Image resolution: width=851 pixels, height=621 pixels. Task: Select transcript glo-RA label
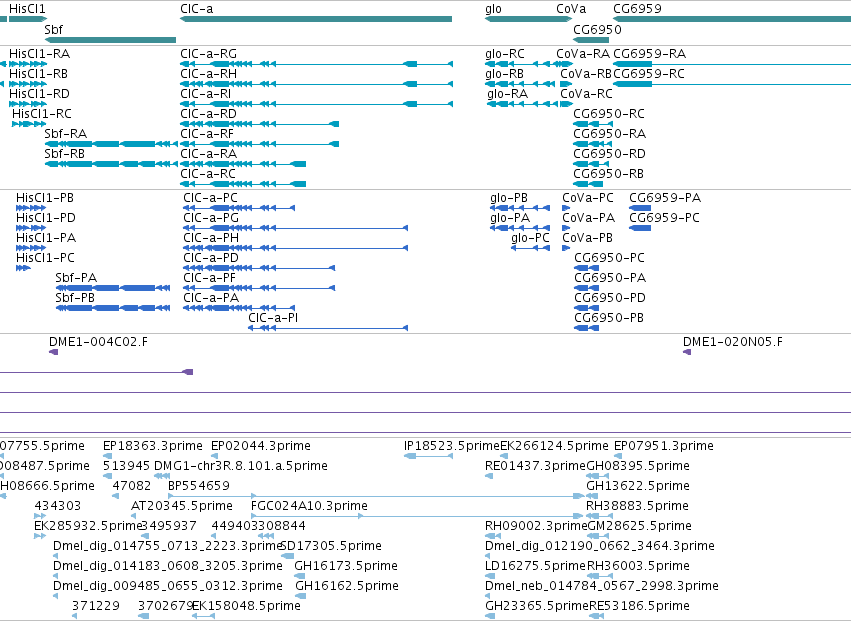pyautogui.click(x=507, y=94)
